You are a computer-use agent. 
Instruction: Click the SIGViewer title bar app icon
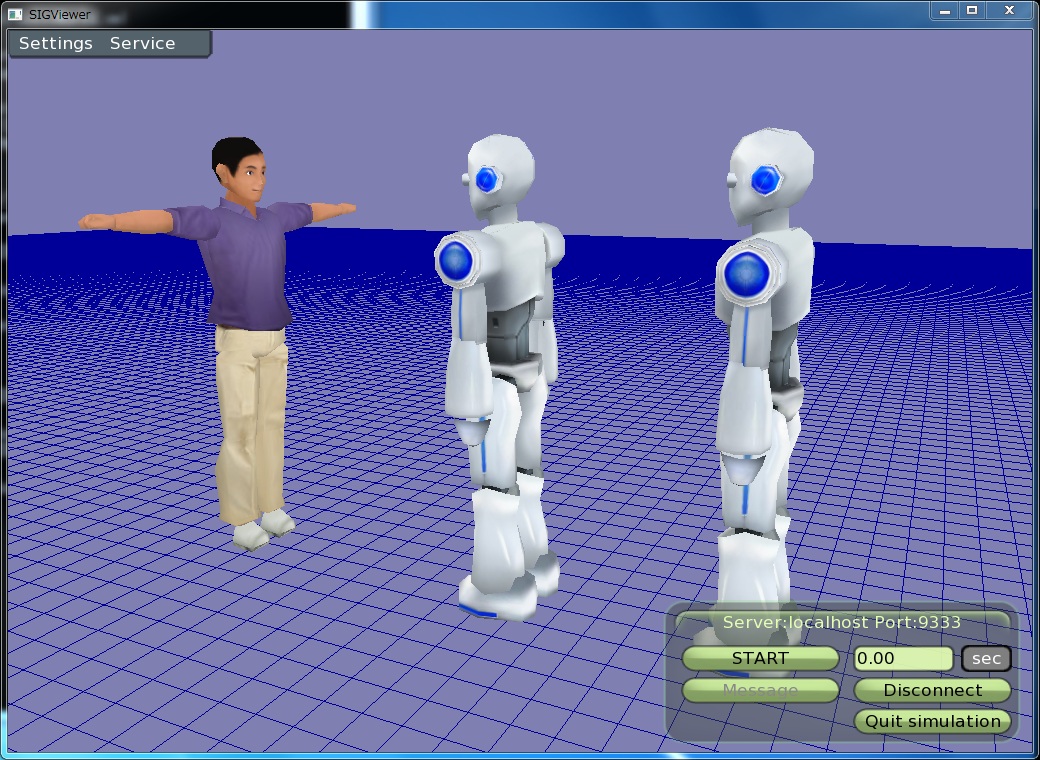(15, 14)
